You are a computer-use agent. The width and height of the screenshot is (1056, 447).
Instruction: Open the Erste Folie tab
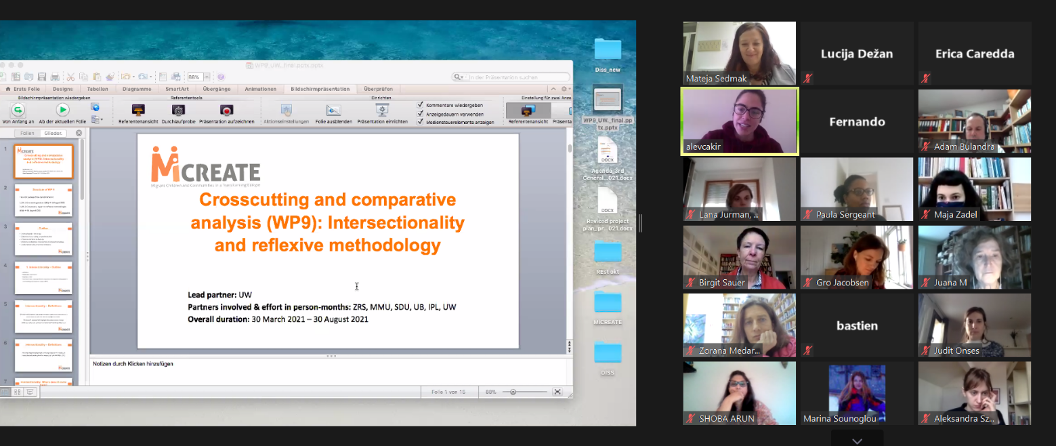click(23, 89)
